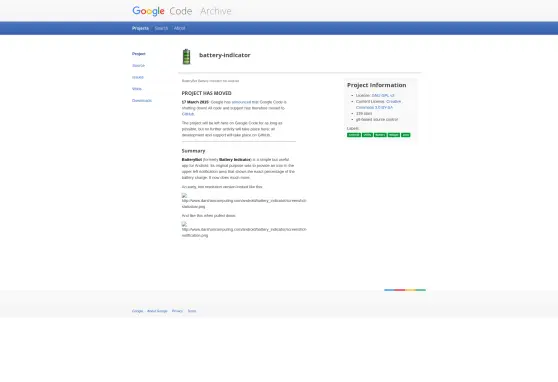Open the Privacy footer link
This screenshot has height=382, width=558.
pyautogui.click(x=177, y=311)
